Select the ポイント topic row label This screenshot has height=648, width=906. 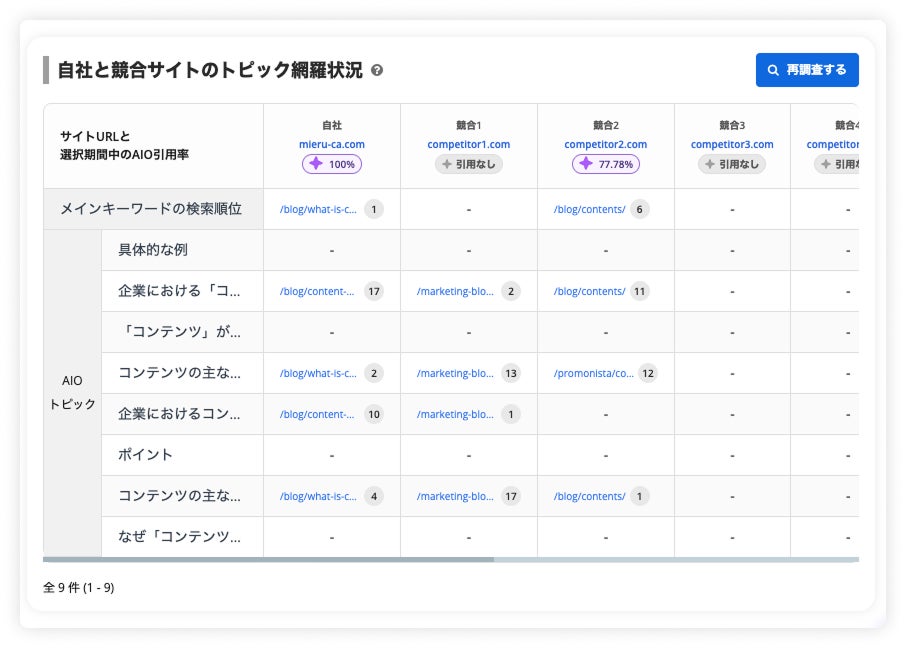coord(146,455)
